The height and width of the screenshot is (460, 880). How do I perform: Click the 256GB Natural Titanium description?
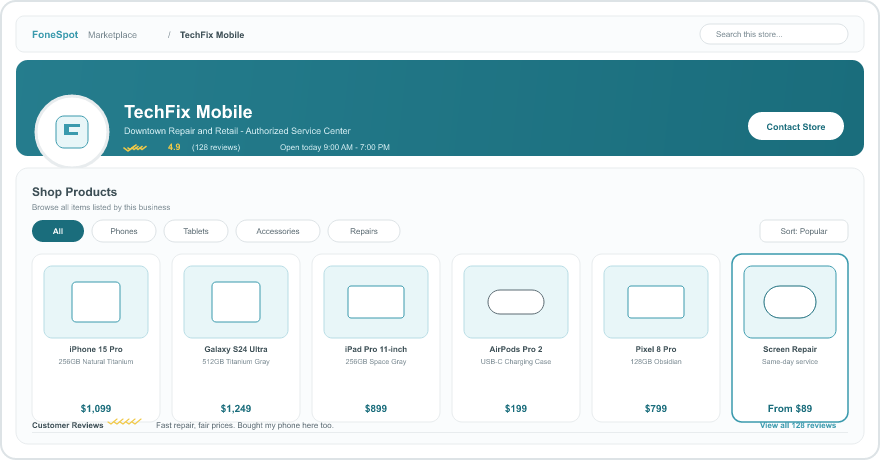coord(96,362)
